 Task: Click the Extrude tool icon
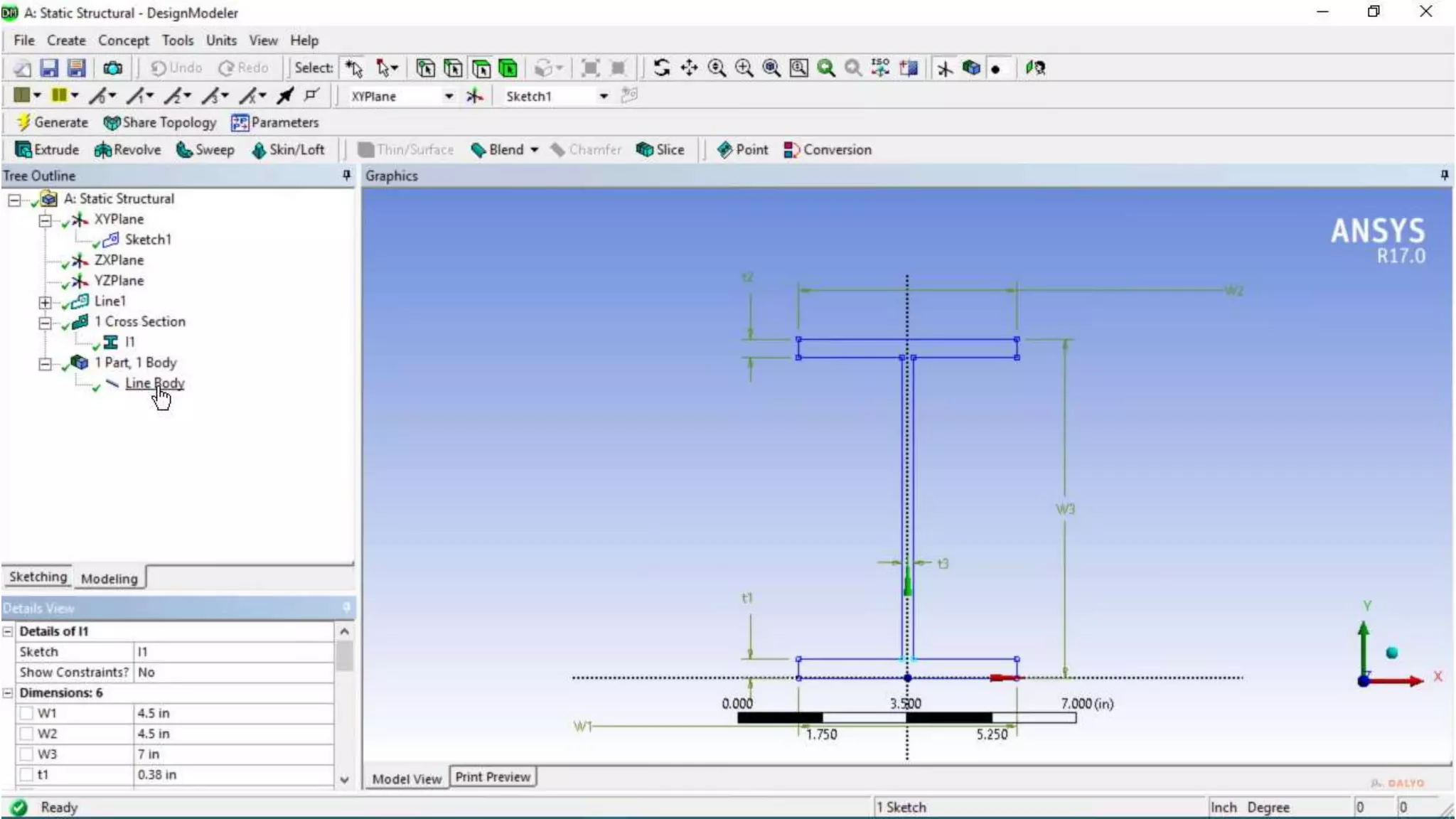(23, 149)
